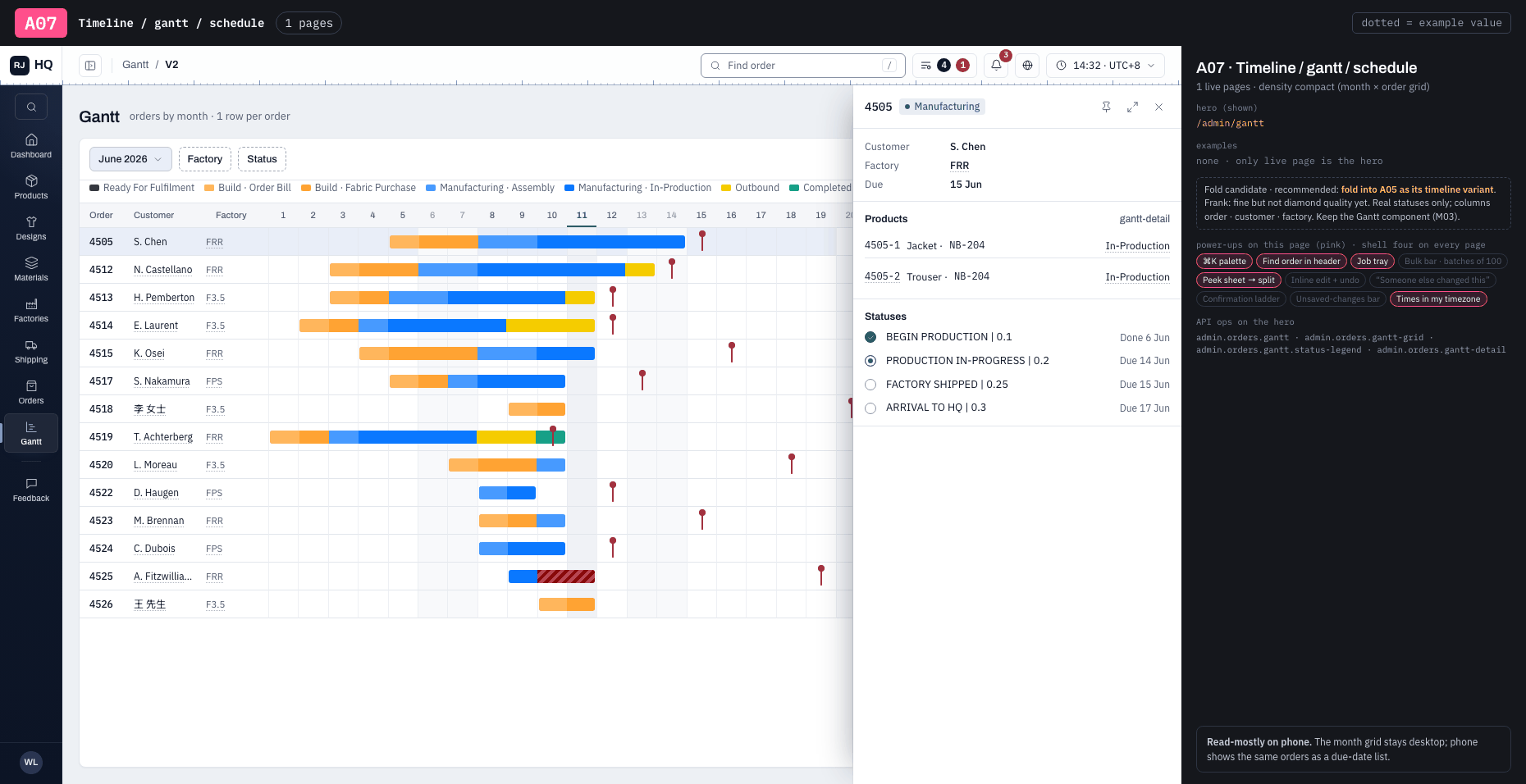Click the RJ HQ logo

tap(31, 65)
